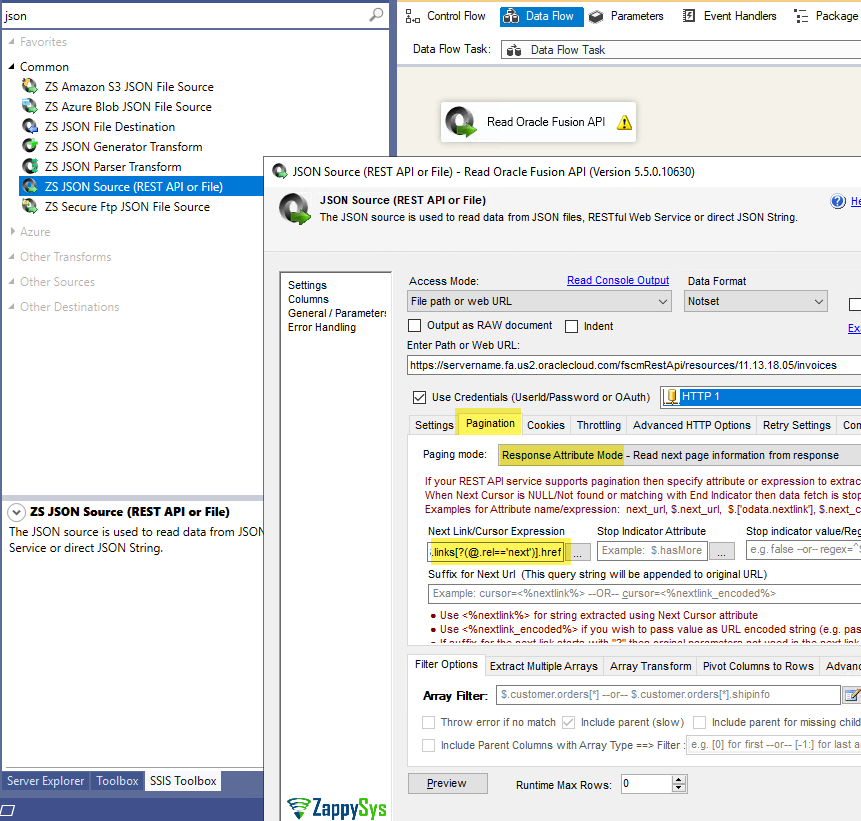This screenshot has height=821, width=861.
Task: Open the Advanced HTTP Options tab
Action: point(691,425)
